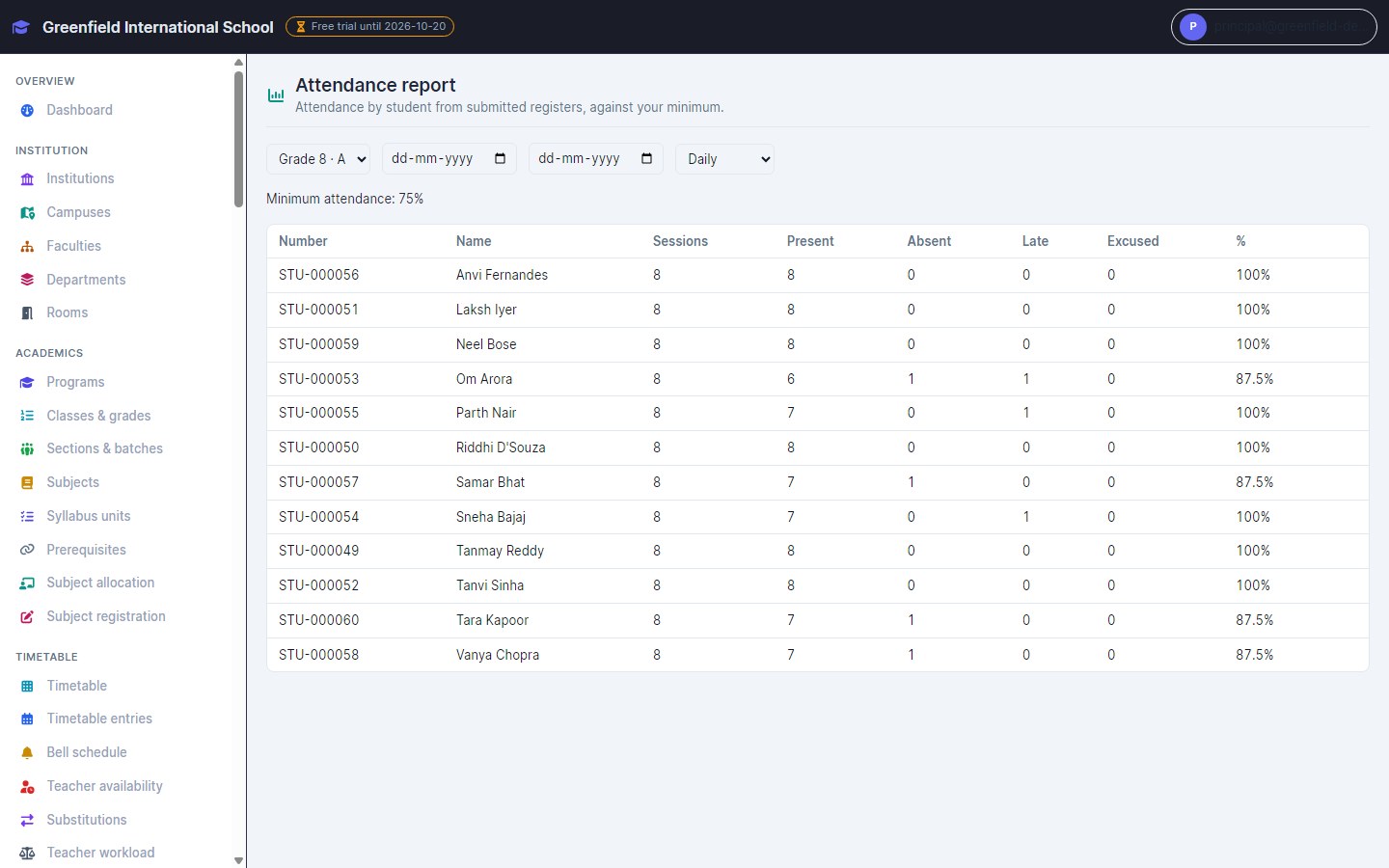
Task: Click the end date input field
Action: (596, 158)
